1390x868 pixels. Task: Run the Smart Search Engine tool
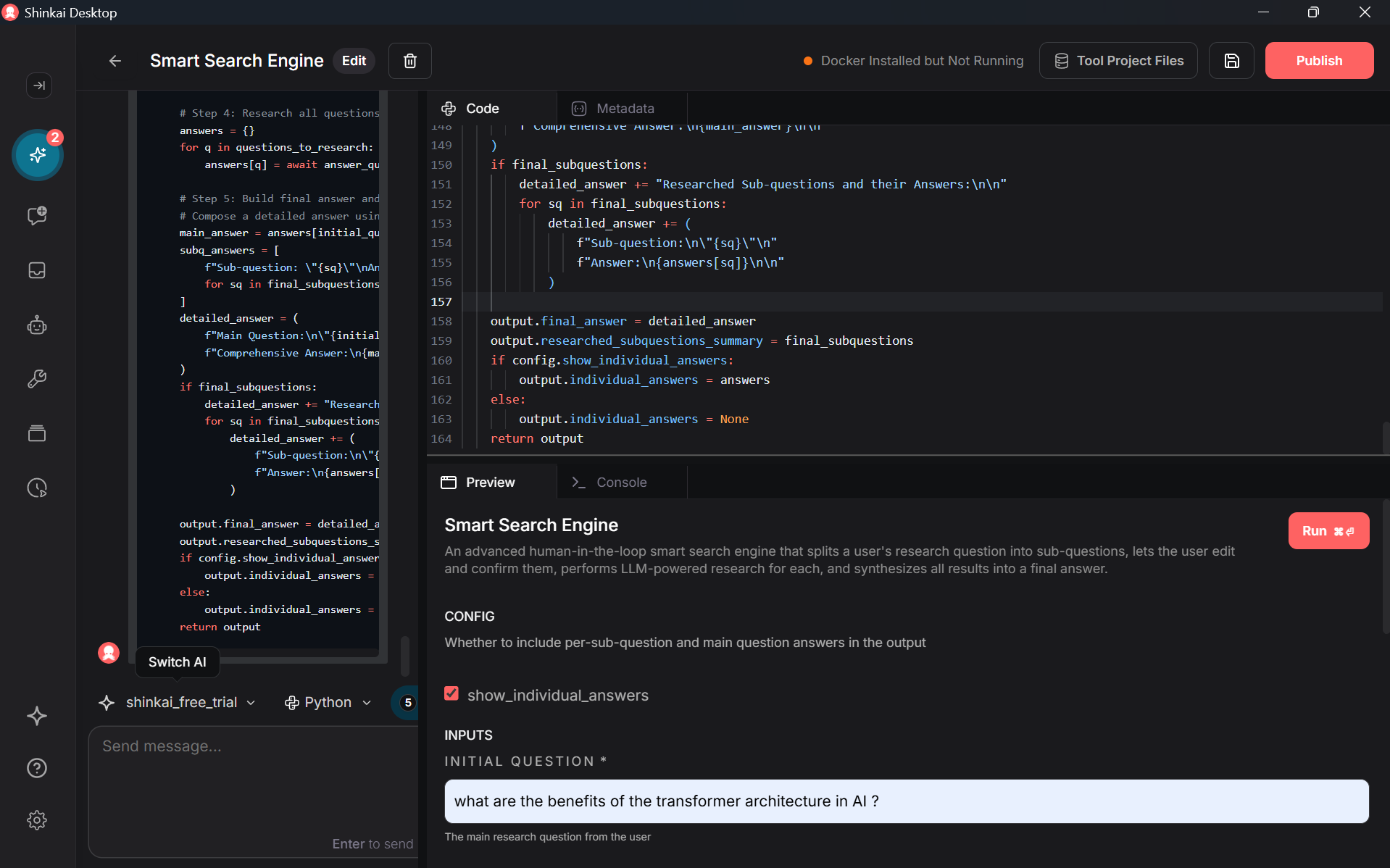[1328, 530]
